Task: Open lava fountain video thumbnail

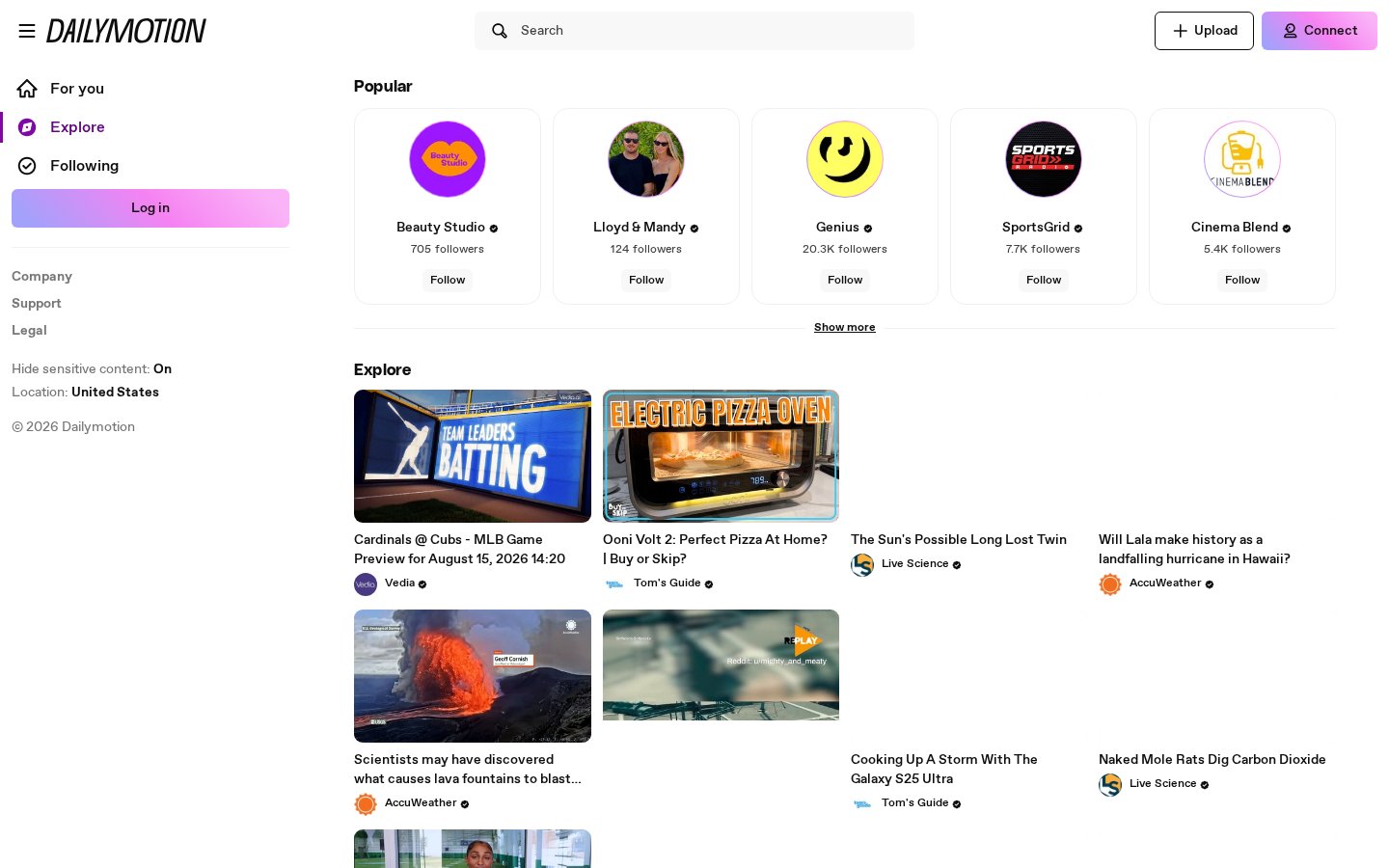Action: [473, 676]
